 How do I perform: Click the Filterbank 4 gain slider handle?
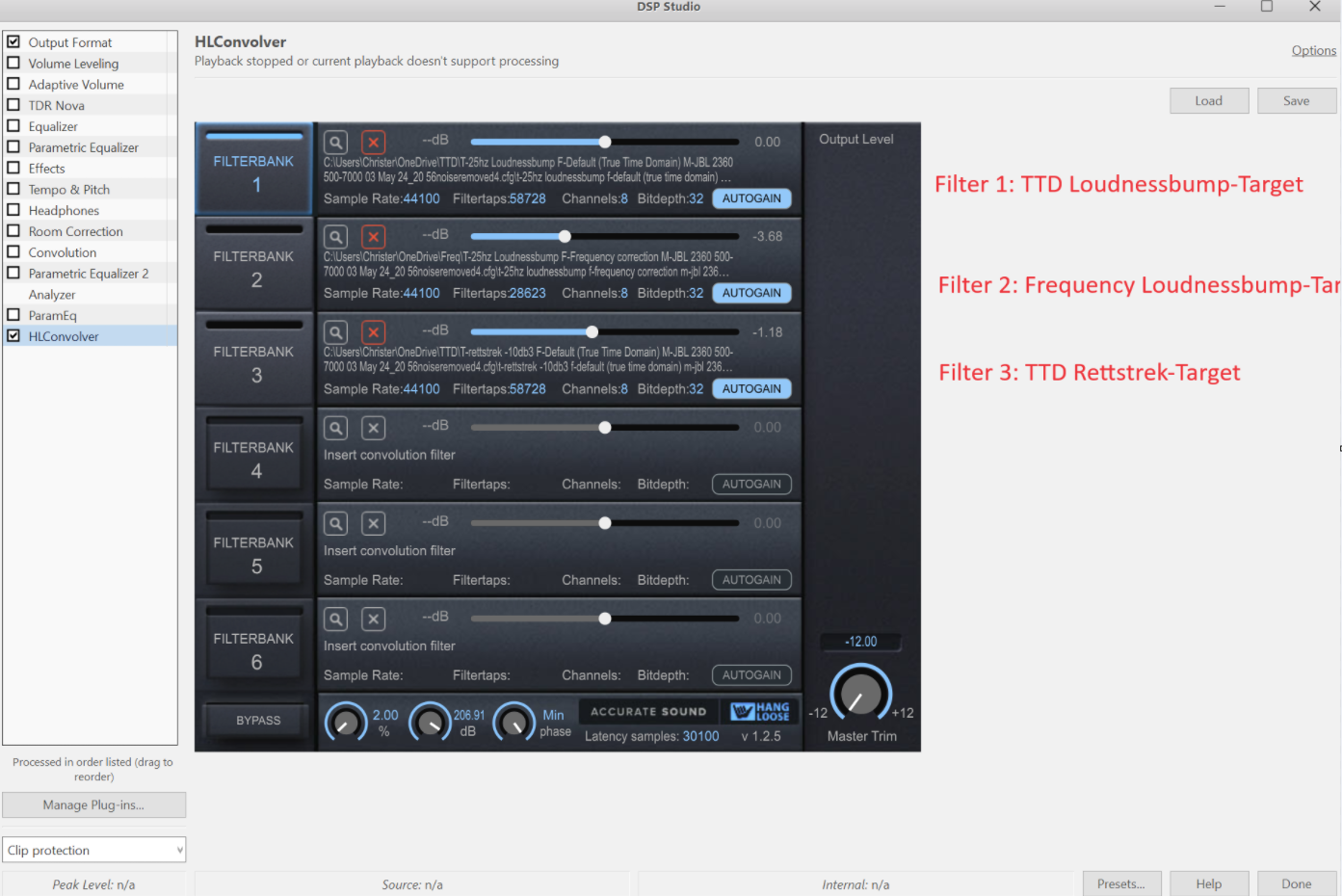605,427
